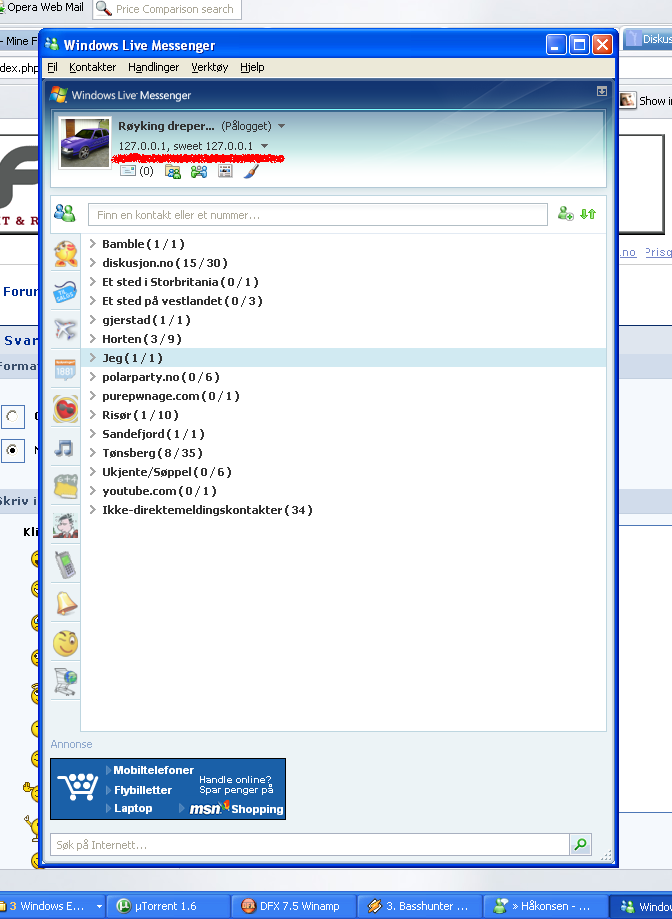This screenshot has height=919, width=672.
Task: Select the Risør group row
Action: point(343,415)
